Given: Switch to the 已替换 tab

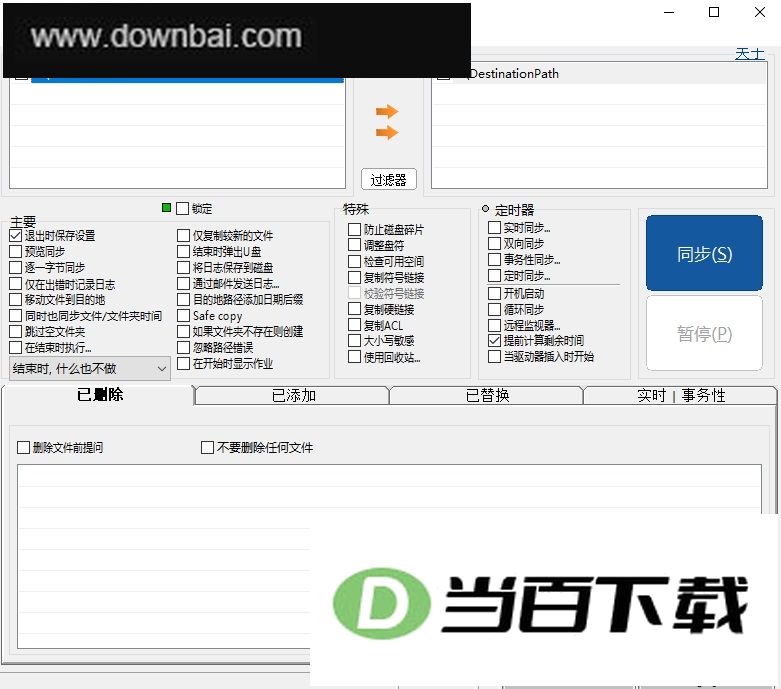Looking at the screenshot, I should click(x=487, y=396).
